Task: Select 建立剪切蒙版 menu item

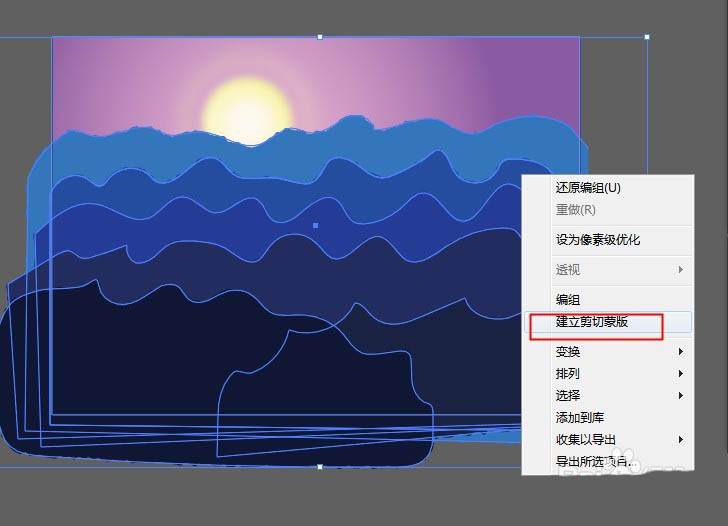Action: (x=608, y=322)
